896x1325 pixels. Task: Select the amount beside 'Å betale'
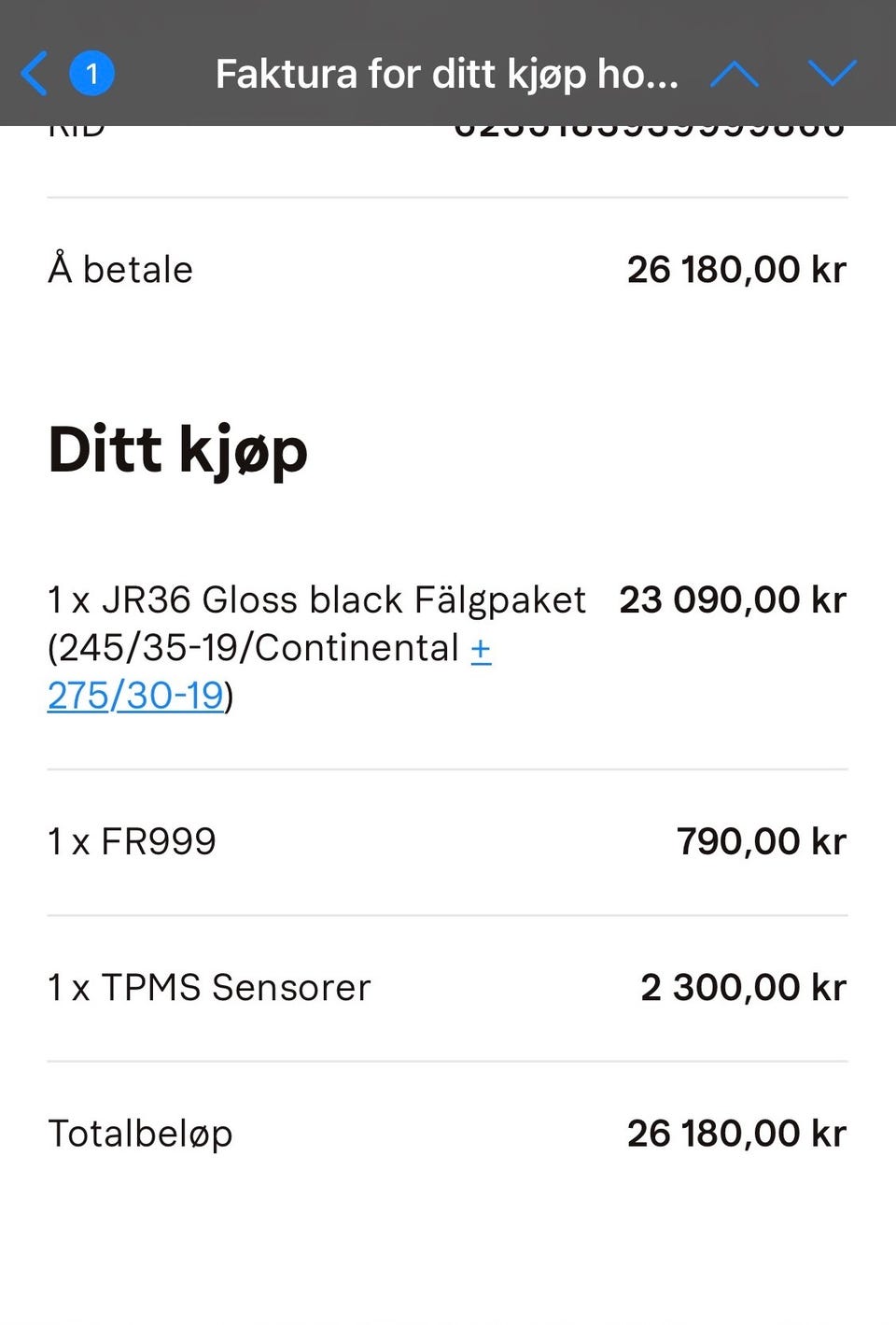point(735,270)
